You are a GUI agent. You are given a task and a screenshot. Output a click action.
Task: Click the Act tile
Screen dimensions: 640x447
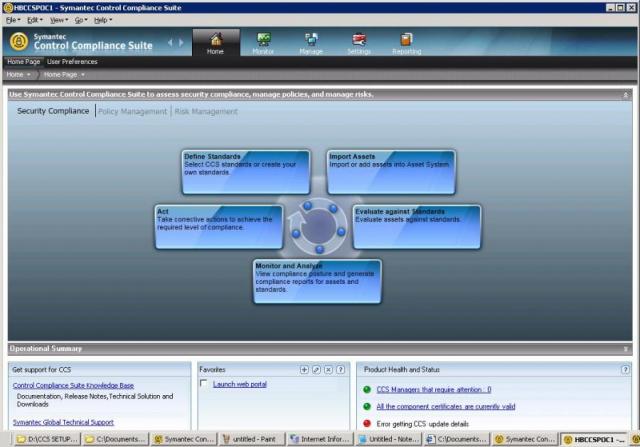pos(219,227)
